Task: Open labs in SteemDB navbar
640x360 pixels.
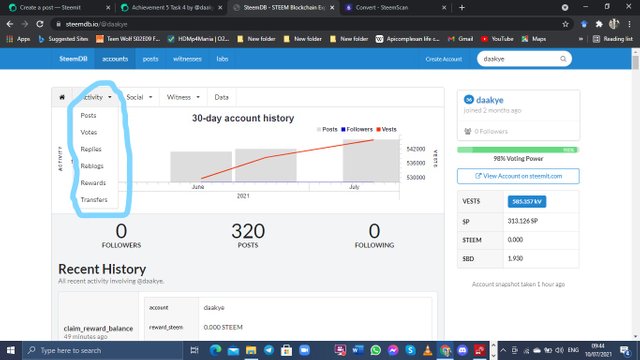Action: (222, 59)
